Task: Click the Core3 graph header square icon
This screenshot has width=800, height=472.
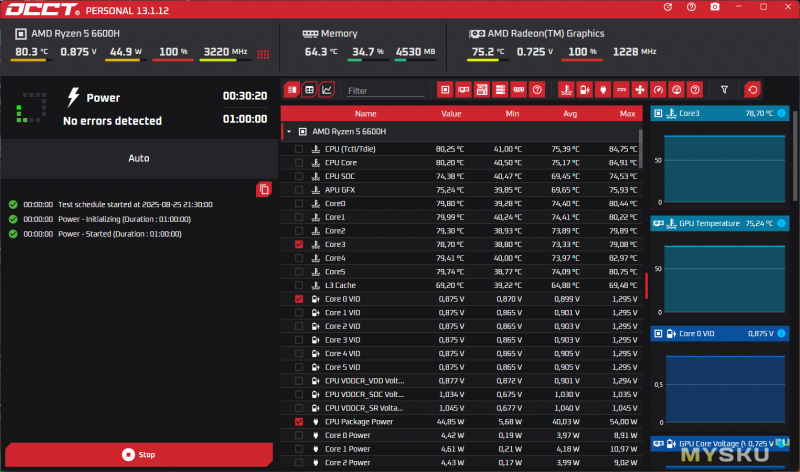Action: click(658, 113)
